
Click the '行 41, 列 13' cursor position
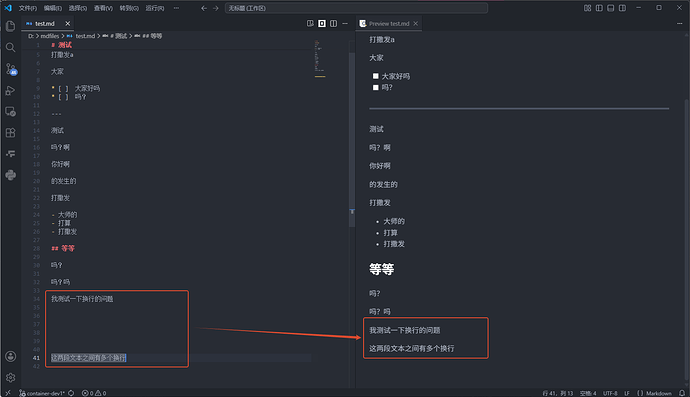(558, 393)
